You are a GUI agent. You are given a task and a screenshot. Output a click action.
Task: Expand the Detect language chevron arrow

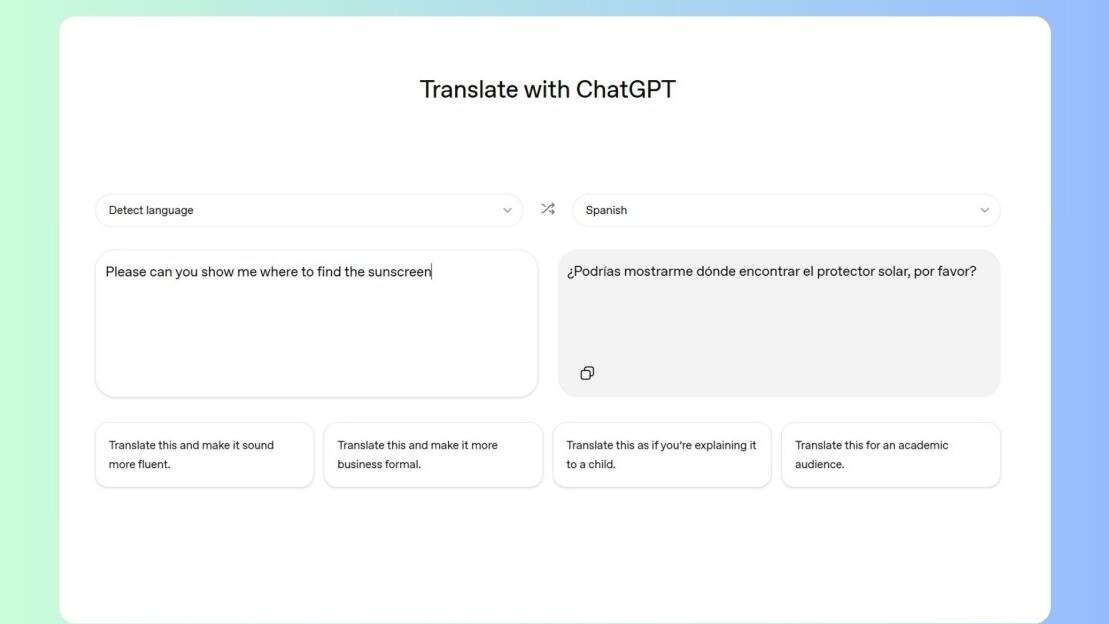tap(507, 210)
